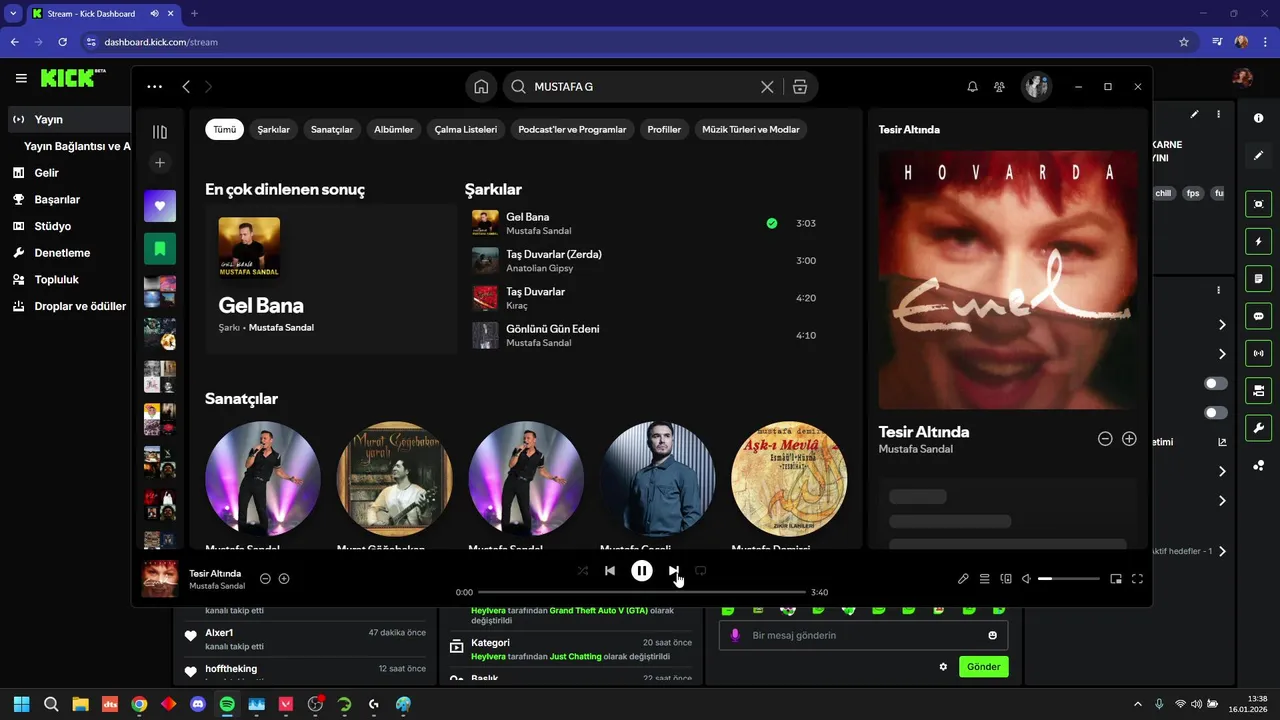1280x720 pixels.
Task: Pause the current track
Action: pos(642,571)
